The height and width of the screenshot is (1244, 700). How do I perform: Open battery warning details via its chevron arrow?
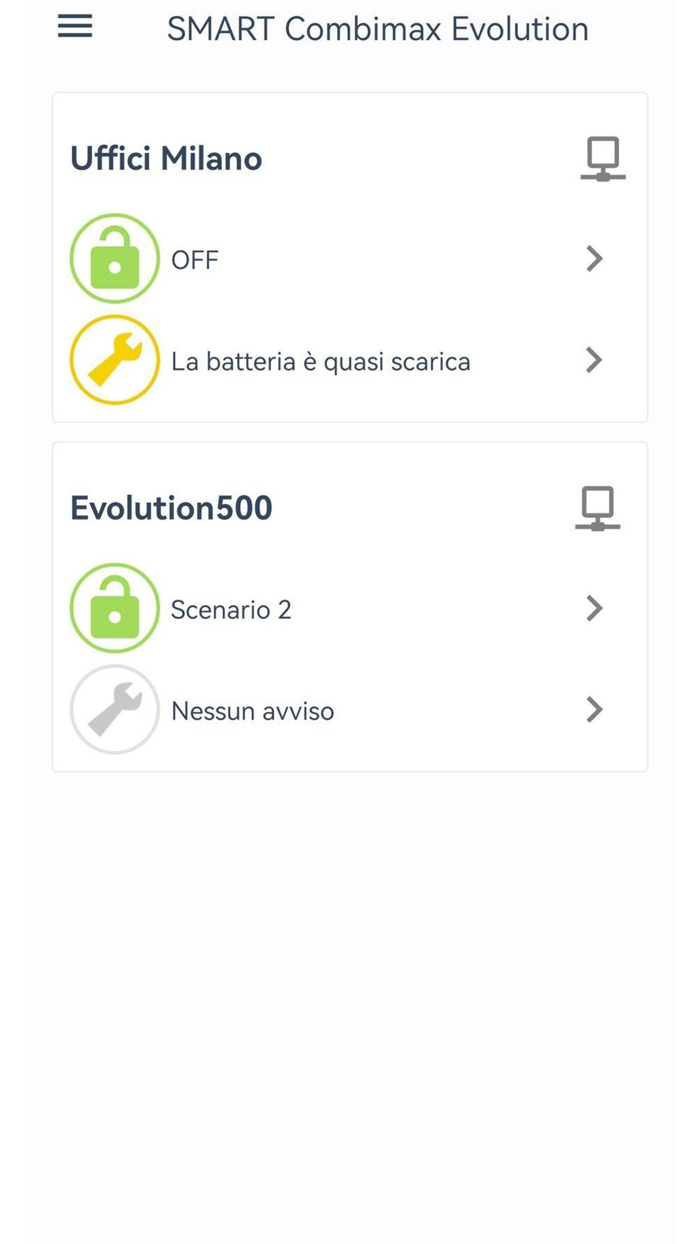click(x=593, y=359)
